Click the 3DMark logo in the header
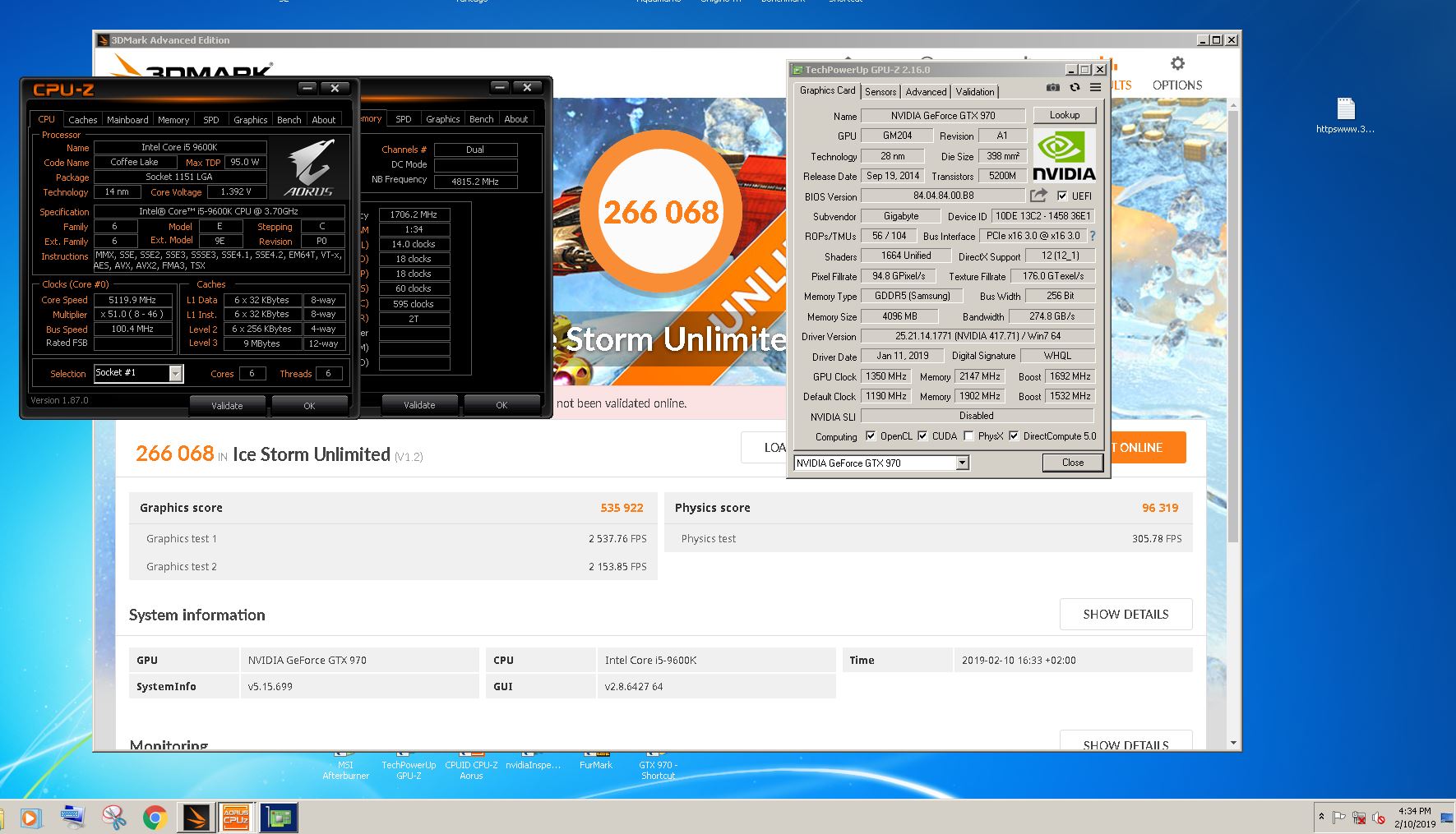 point(192,67)
